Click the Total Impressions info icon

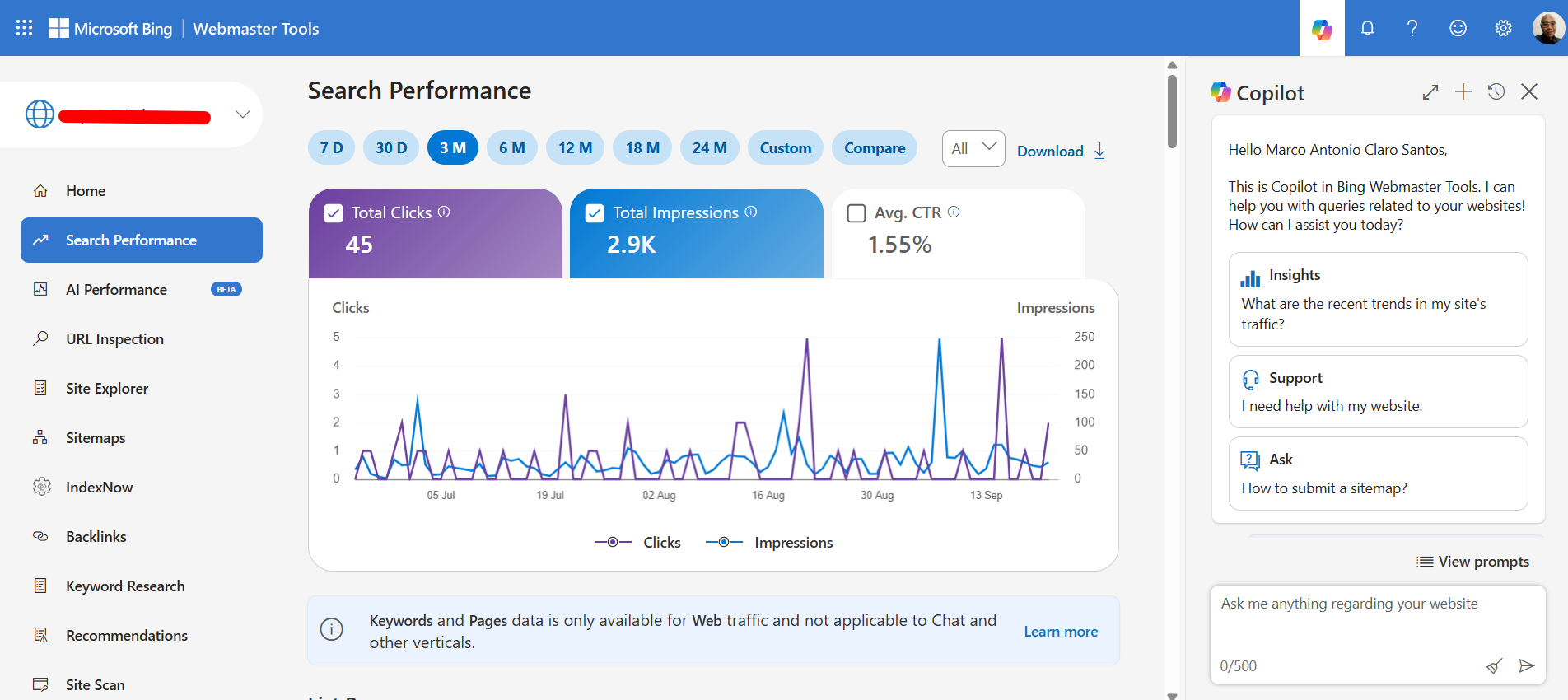point(751,212)
